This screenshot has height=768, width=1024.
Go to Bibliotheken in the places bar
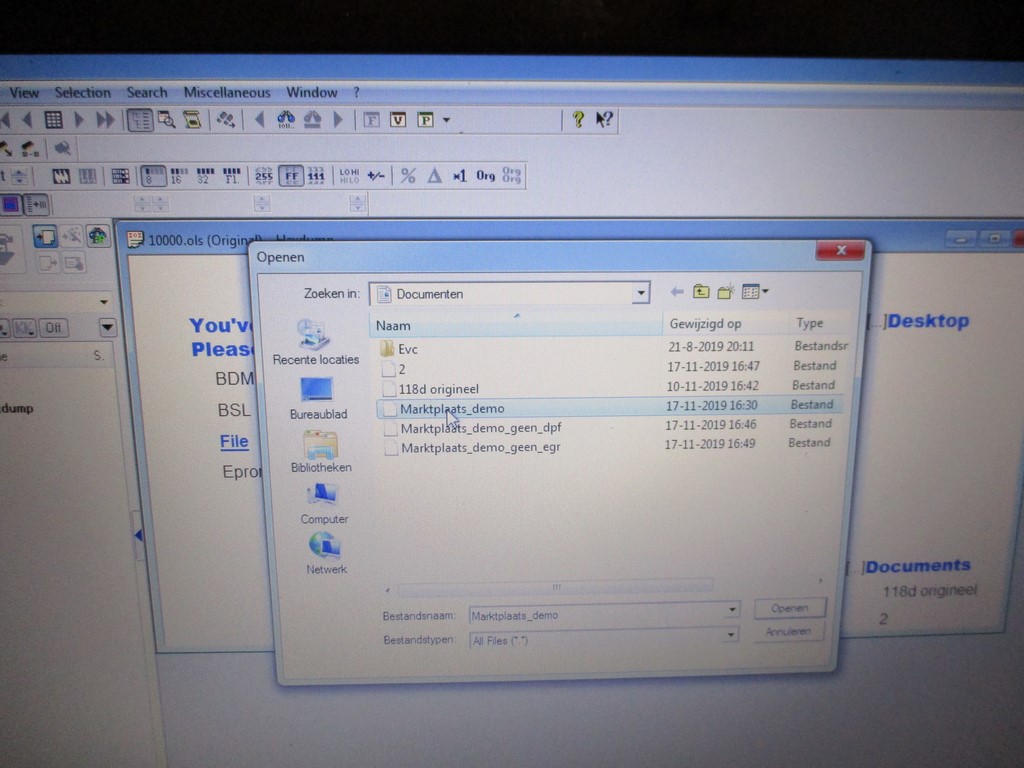(x=320, y=445)
